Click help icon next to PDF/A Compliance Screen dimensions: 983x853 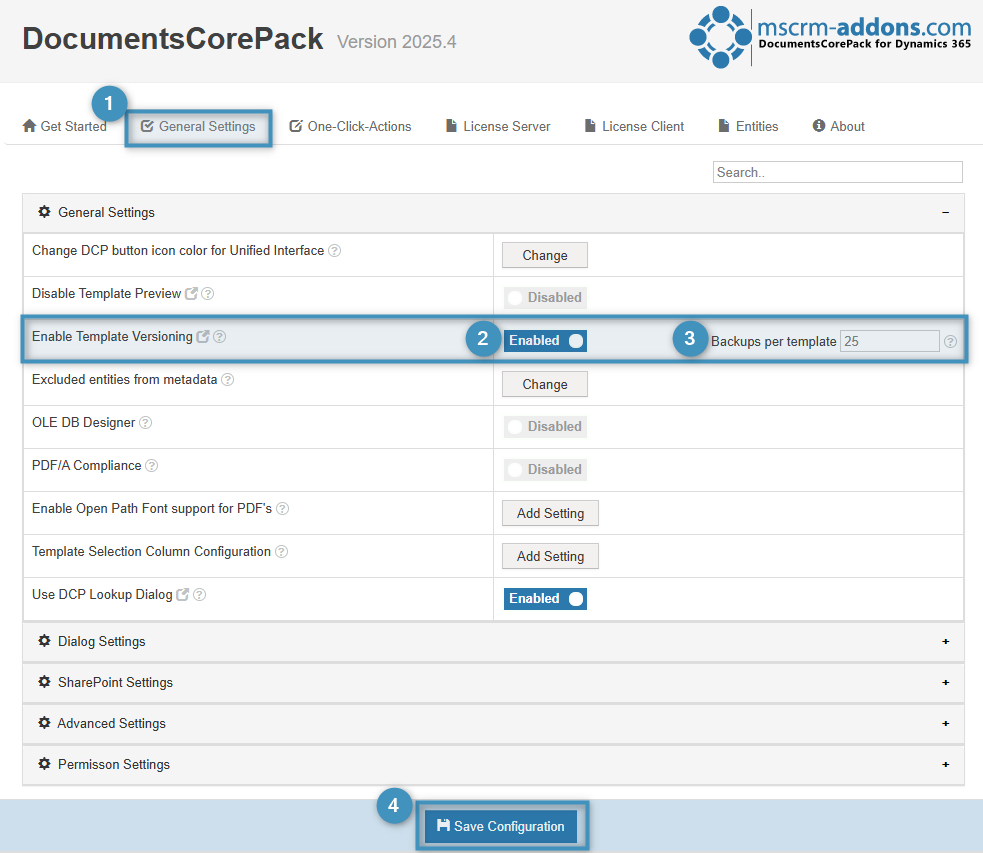pyautogui.click(x=152, y=466)
